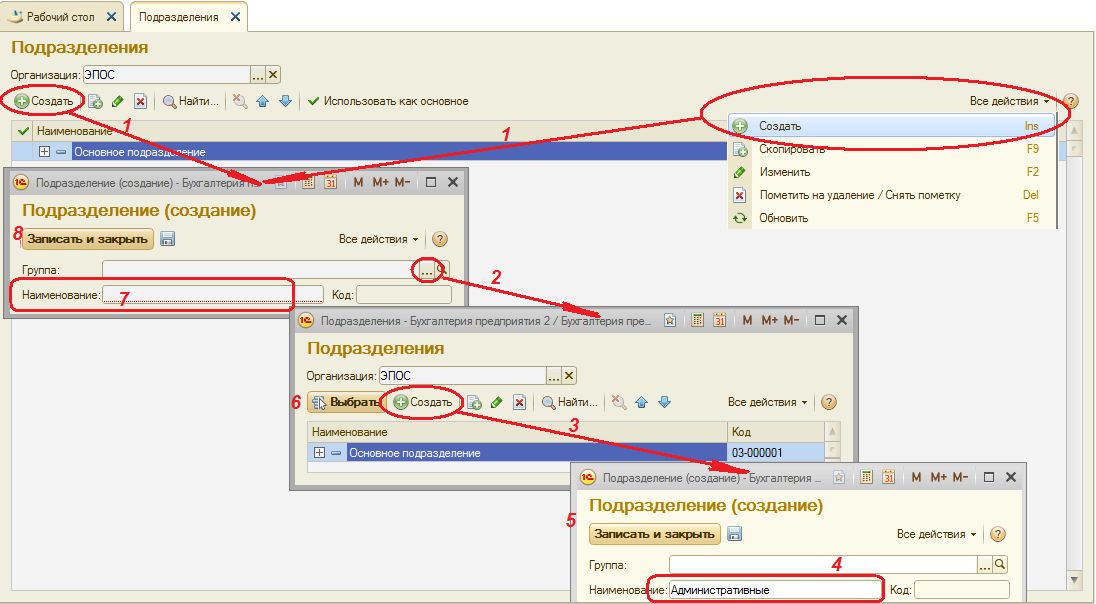The image size is (1096, 604).
Task: Click the blue down arrow in main toolbar
Action: coord(285,101)
